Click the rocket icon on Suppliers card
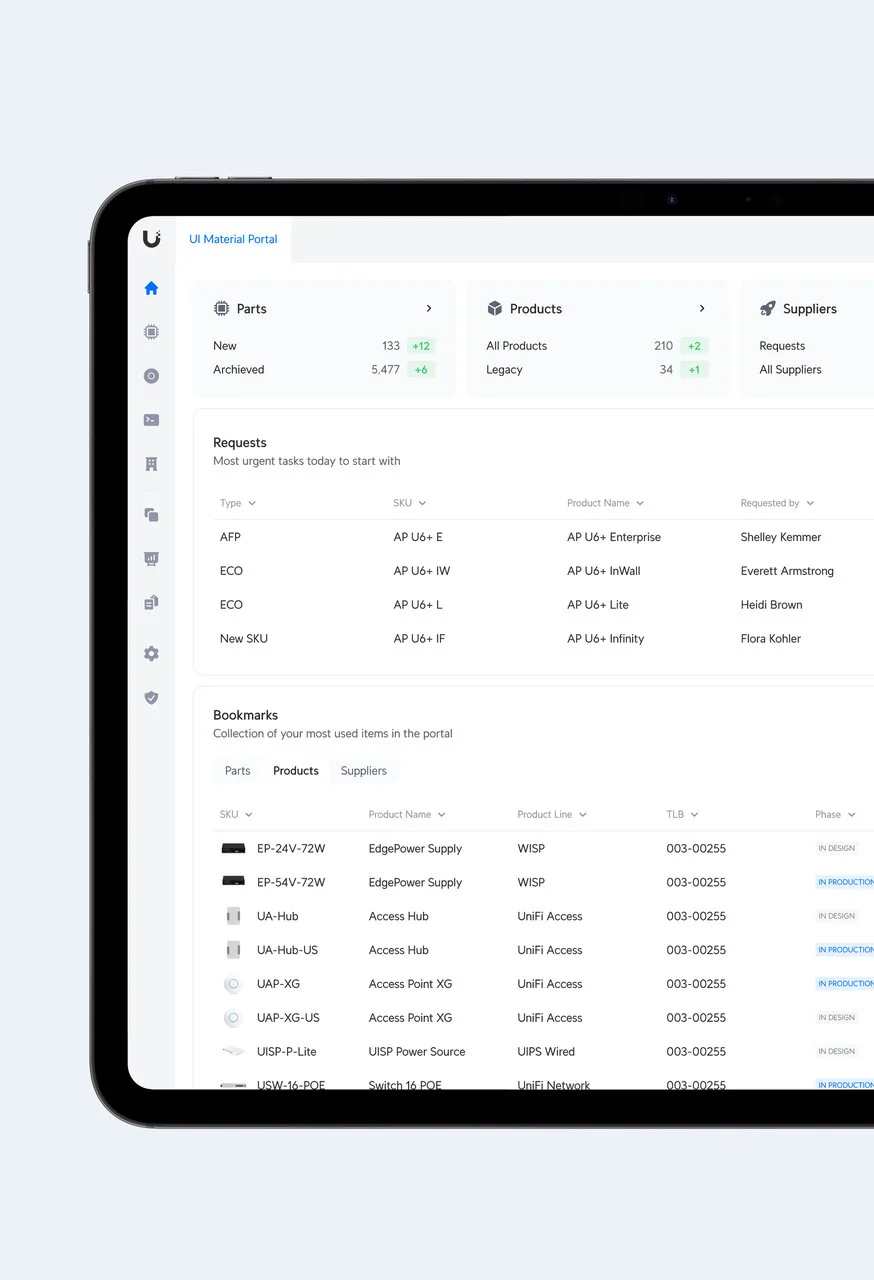Screen dimensions: 874x1280 point(767,309)
